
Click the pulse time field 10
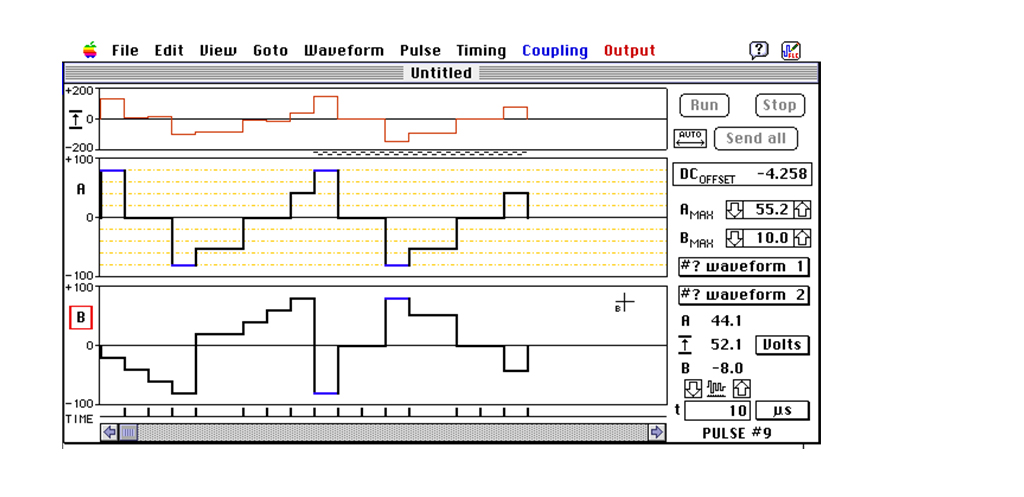click(717, 411)
